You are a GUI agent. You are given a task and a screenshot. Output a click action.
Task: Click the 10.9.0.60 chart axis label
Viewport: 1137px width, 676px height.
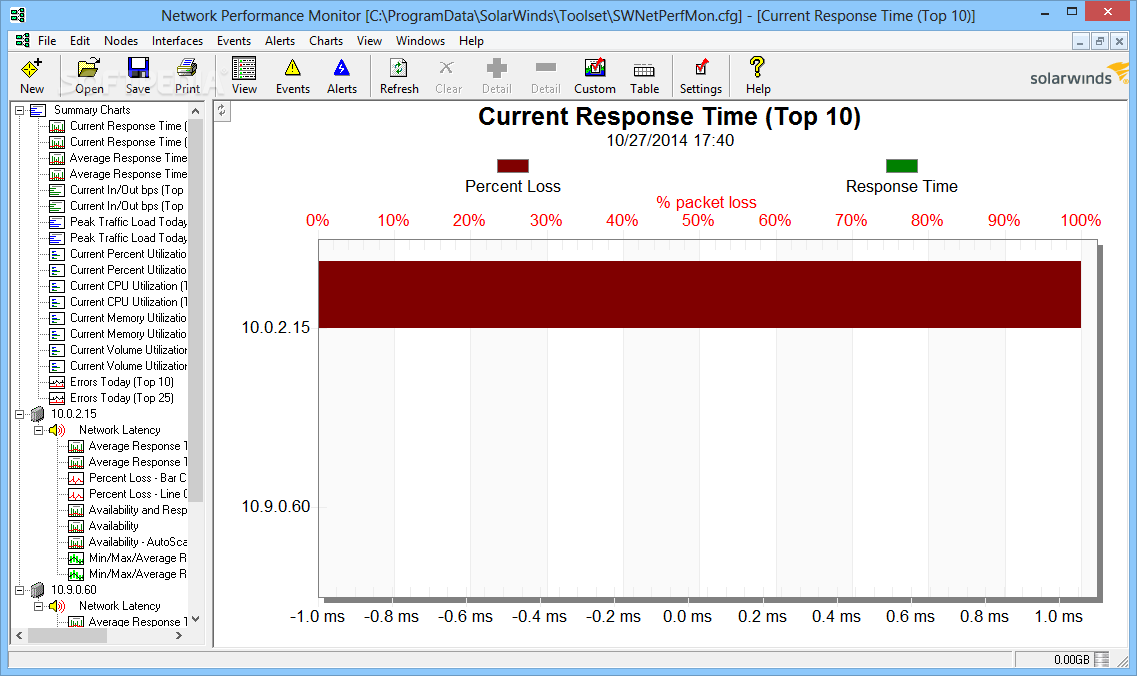point(276,506)
